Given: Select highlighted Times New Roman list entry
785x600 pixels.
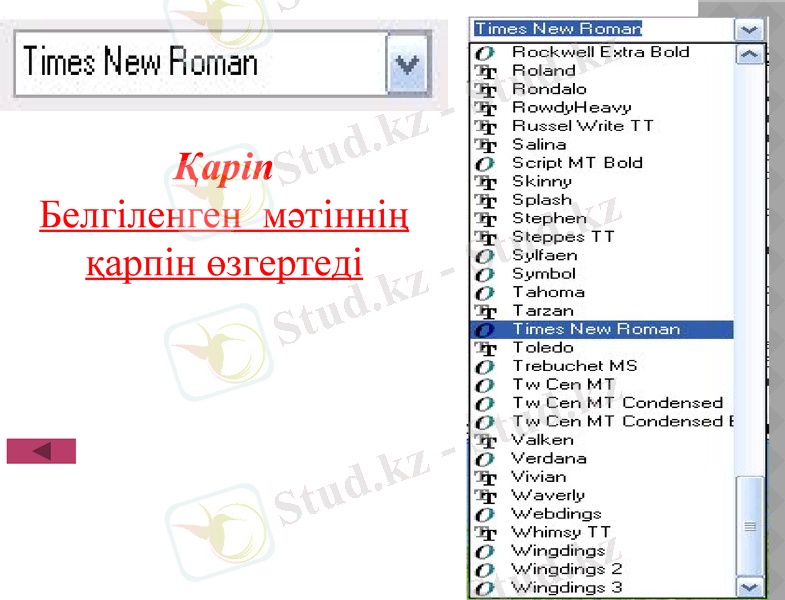Looking at the screenshot, I should [602, 329].
